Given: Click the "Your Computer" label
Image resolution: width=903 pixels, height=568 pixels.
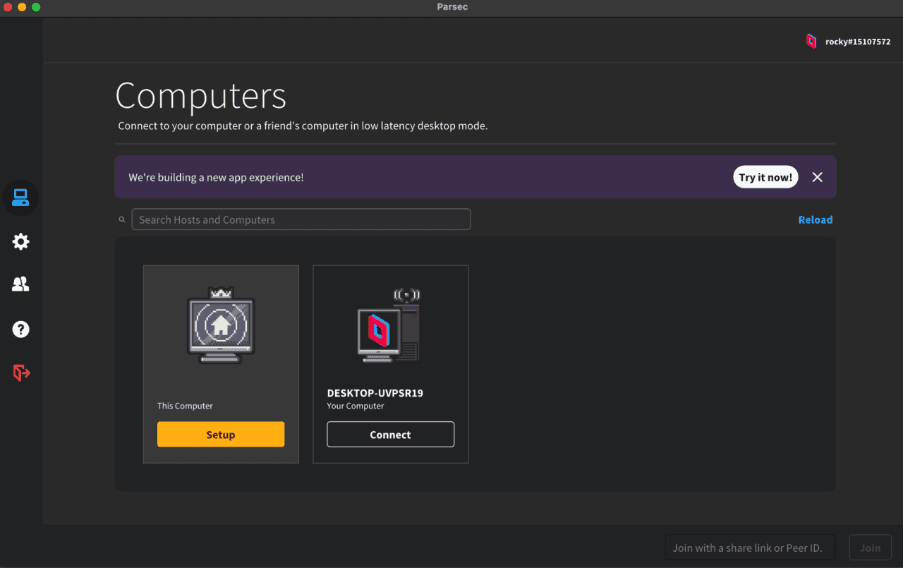Looking at the screenshot, I should tap(355, 406).
